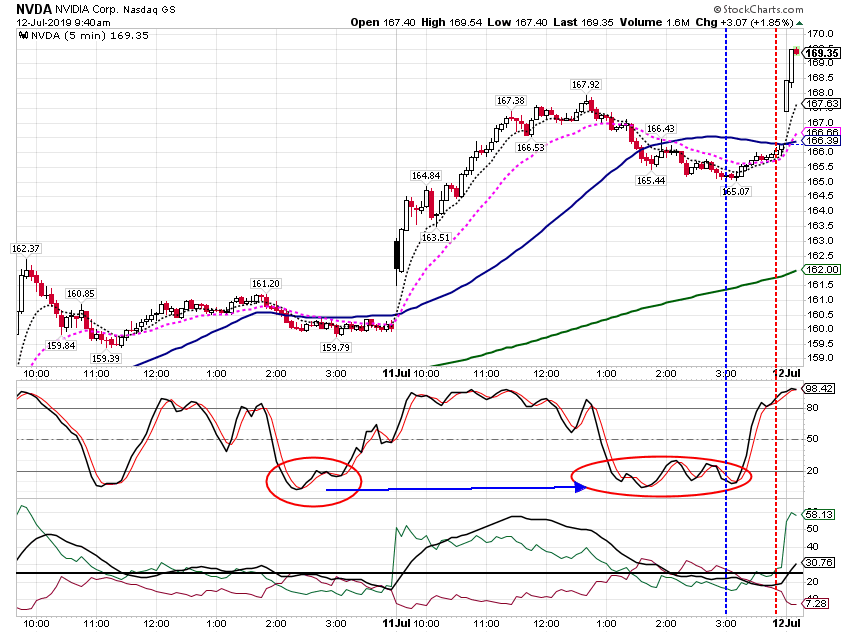Click the NVDA ticker symbol in the title
Image resolution: width=850 pixels, height=633 pixels.
tap(34, 9)
